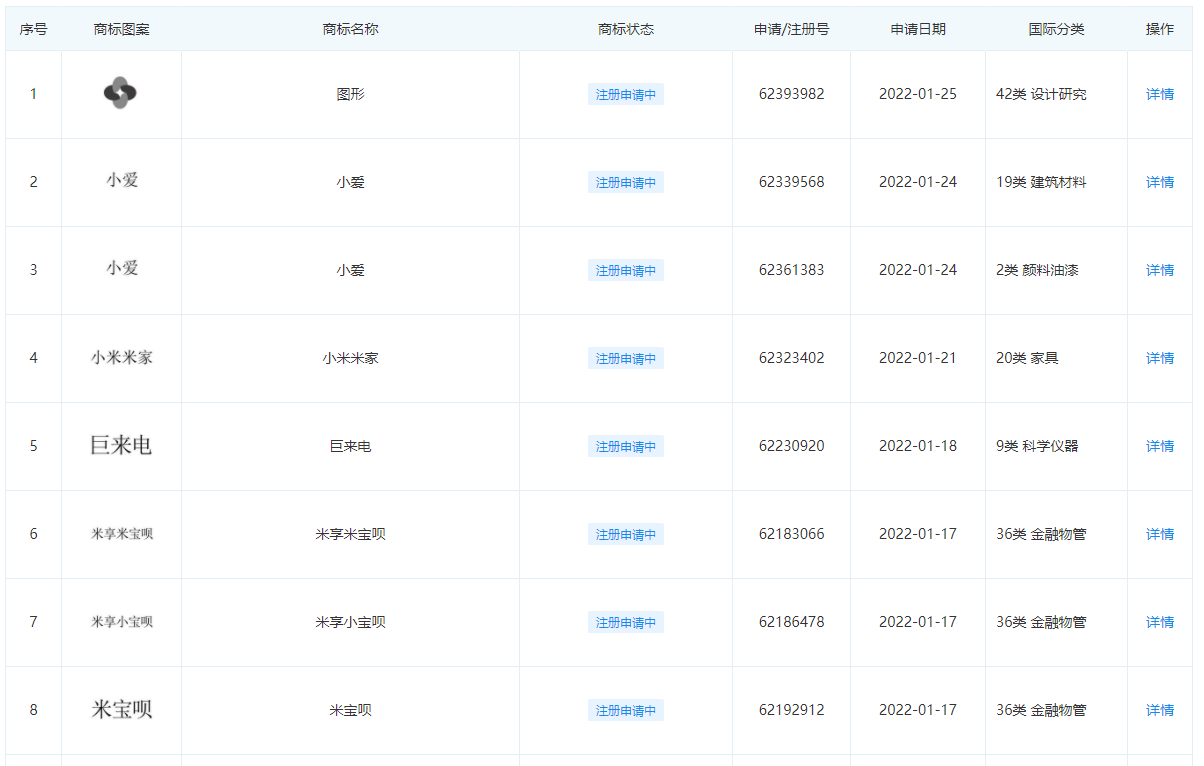This screenshot has width=1204, height=766.
Task: Click date 2022-01-21
Action: [918, 358]
